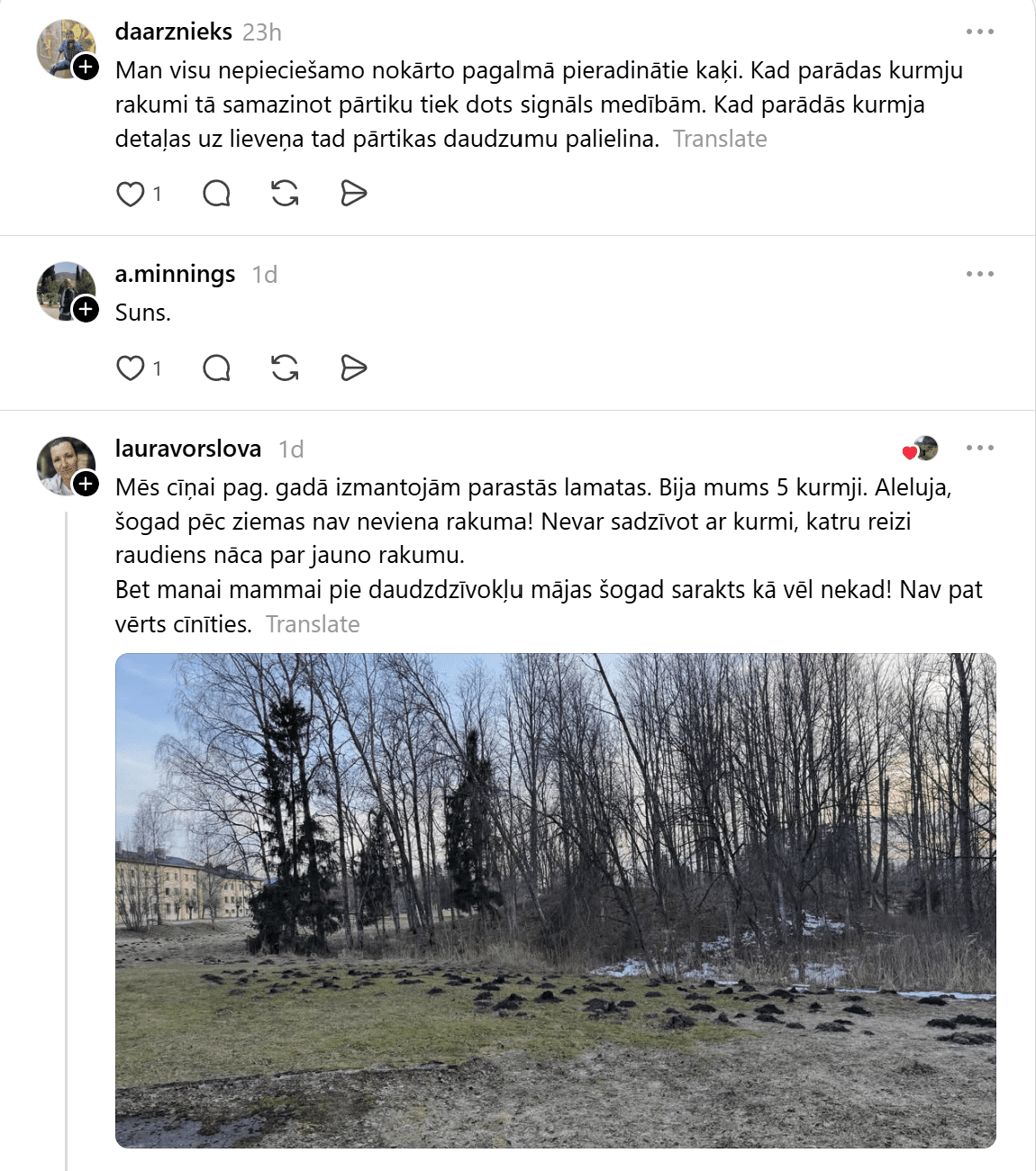Follow lauravorslova via avatar plus badge
The width and height of the screenshot is (1036, 1171).
[86, 484]
